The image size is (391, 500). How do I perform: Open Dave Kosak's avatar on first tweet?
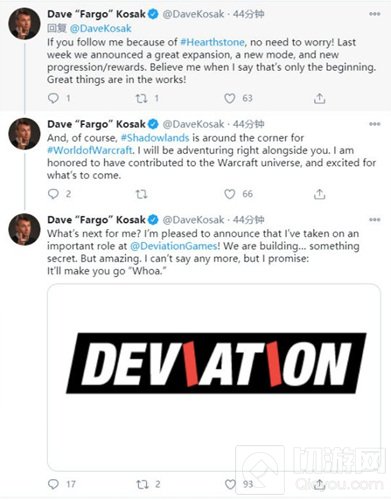pyautogui.click(x=24, y=24)
